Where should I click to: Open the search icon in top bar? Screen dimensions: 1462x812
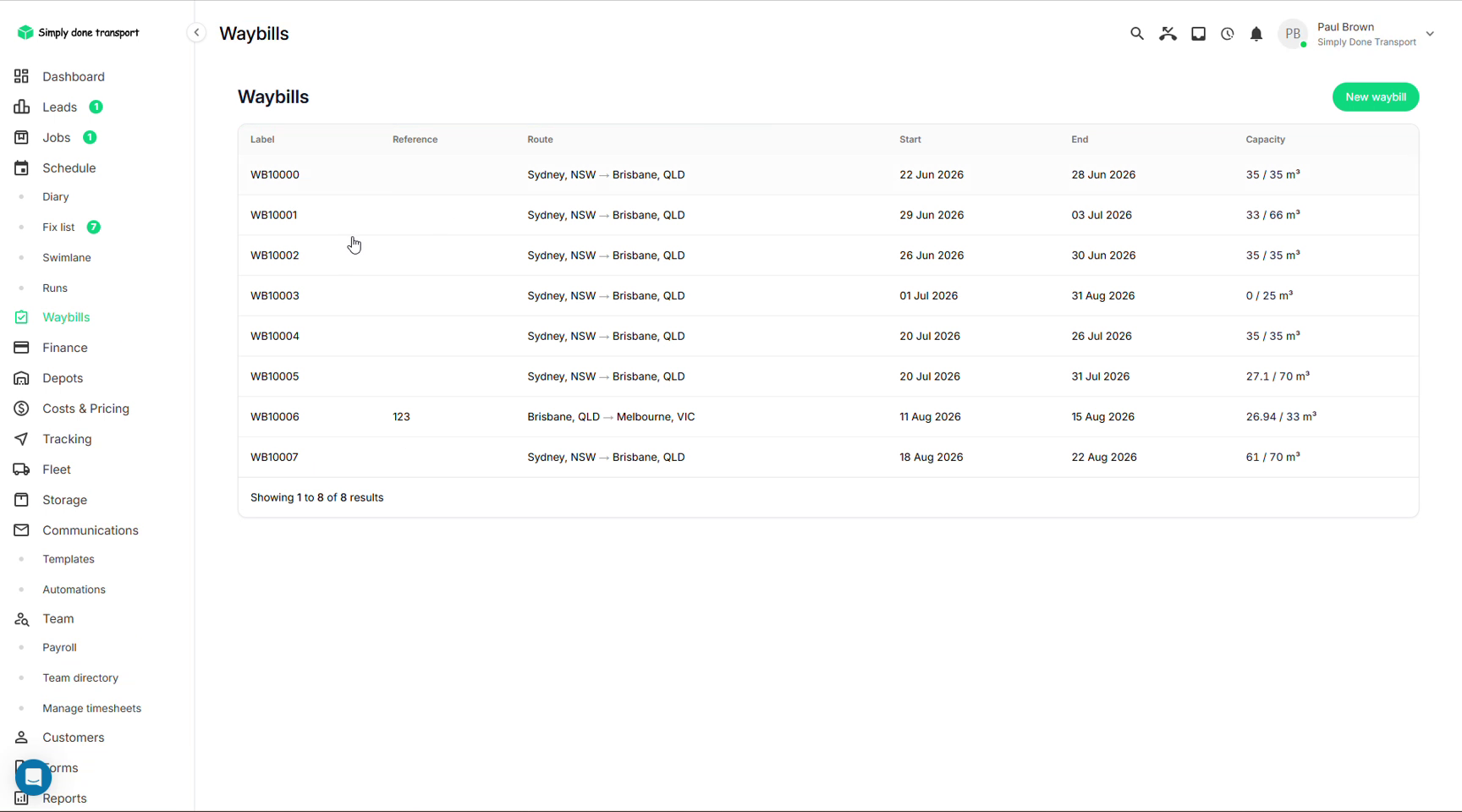(1136, 34)
